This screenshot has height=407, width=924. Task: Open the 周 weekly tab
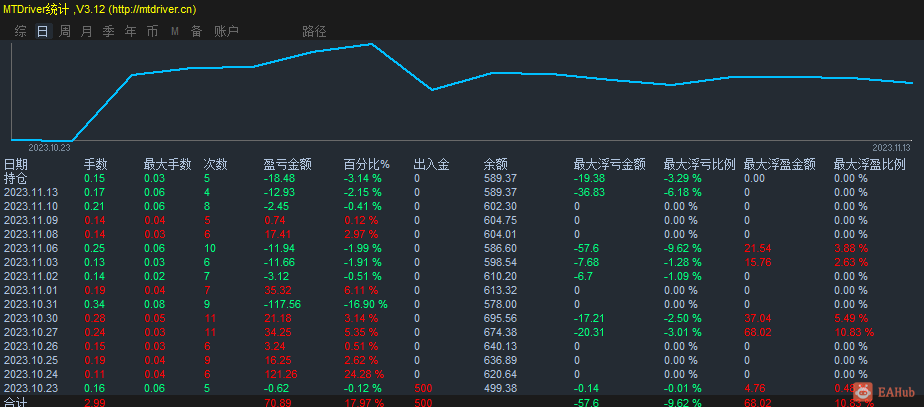coord(64,31)
